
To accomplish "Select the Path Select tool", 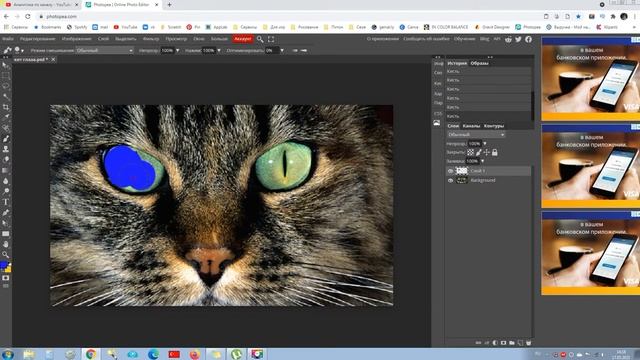I will pos(5,223).
